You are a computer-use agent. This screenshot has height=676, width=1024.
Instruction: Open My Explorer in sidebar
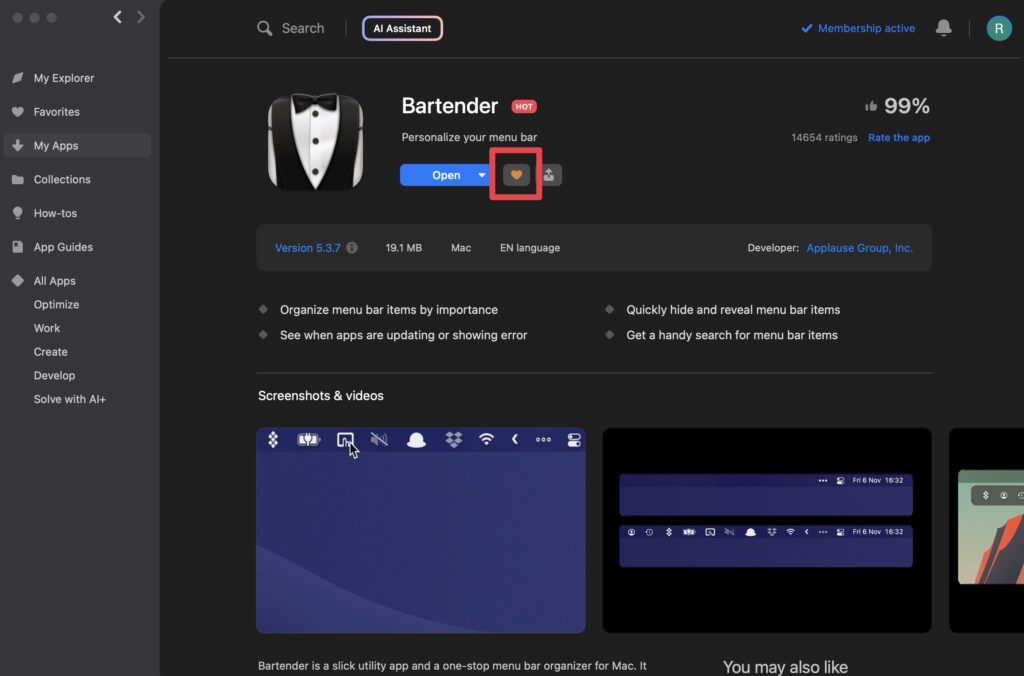click(64, 78)
